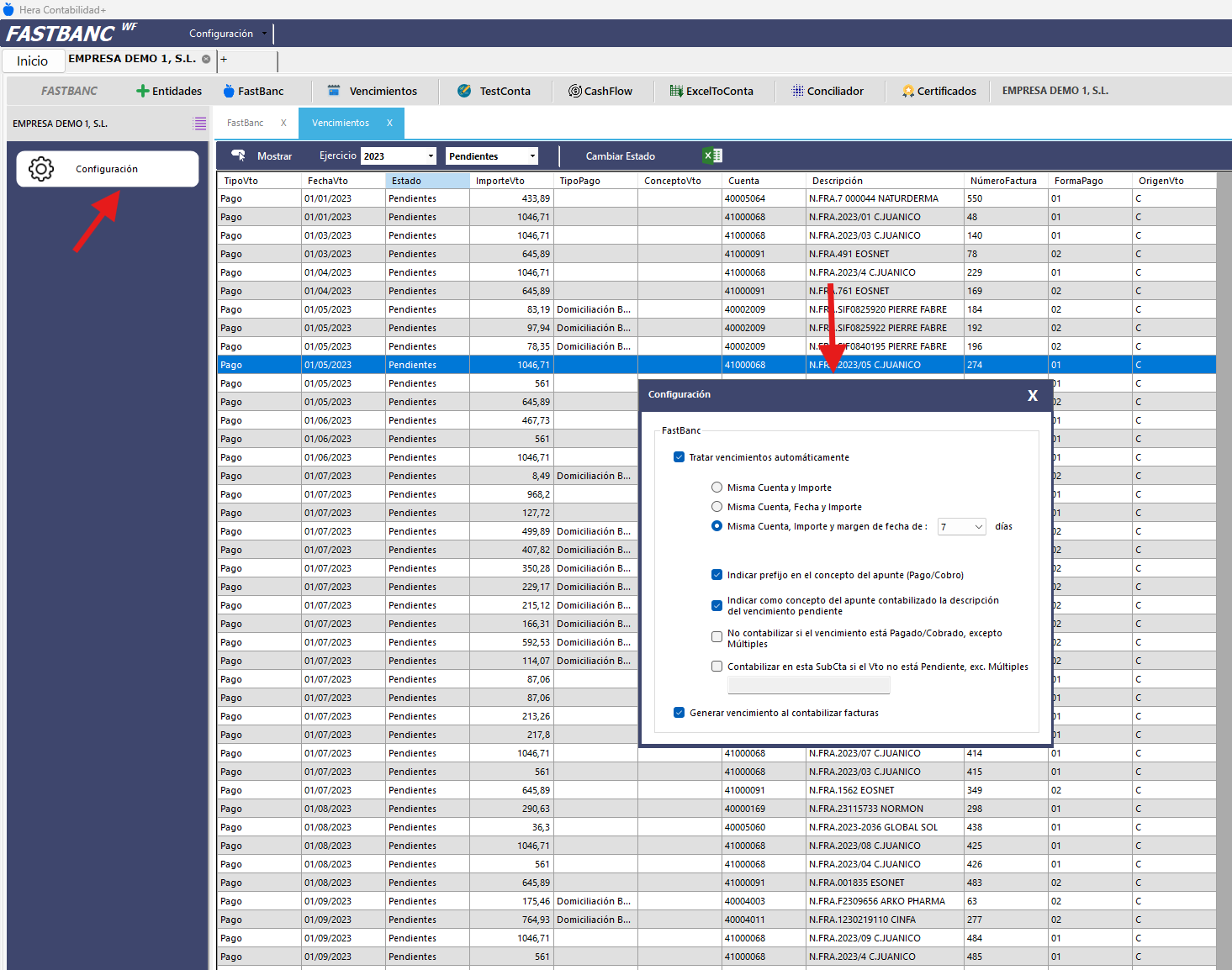The image size is (1232, 970).
Task: Uncheck Tratar vencimientos automáticamente
Action: (679, 457)
